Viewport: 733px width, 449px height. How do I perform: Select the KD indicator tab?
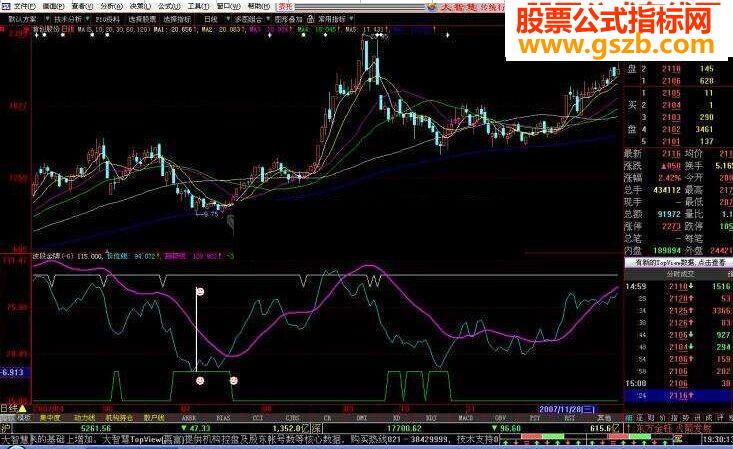[396, 418]
